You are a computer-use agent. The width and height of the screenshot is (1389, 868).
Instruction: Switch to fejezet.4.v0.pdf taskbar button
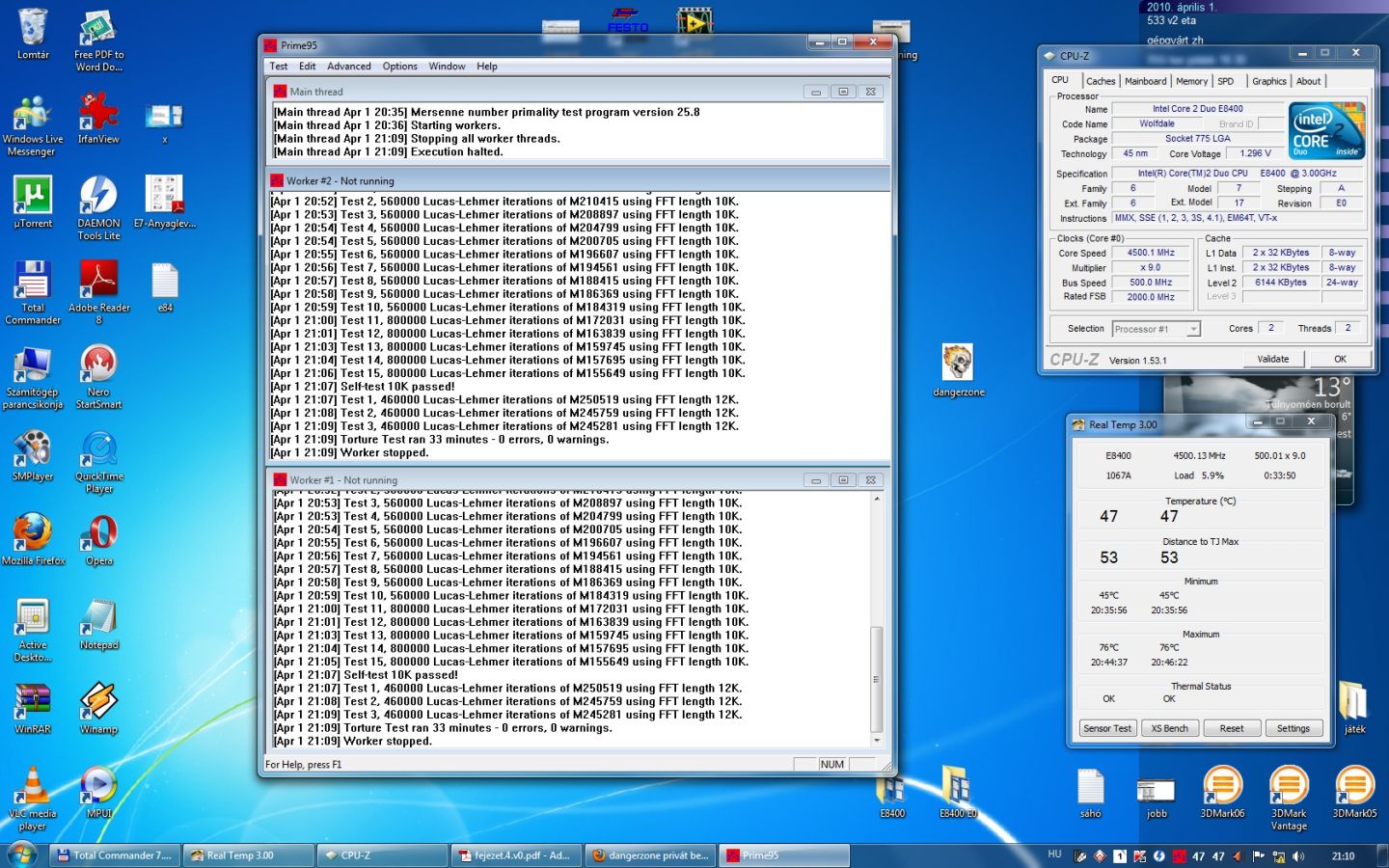[515, 855]
